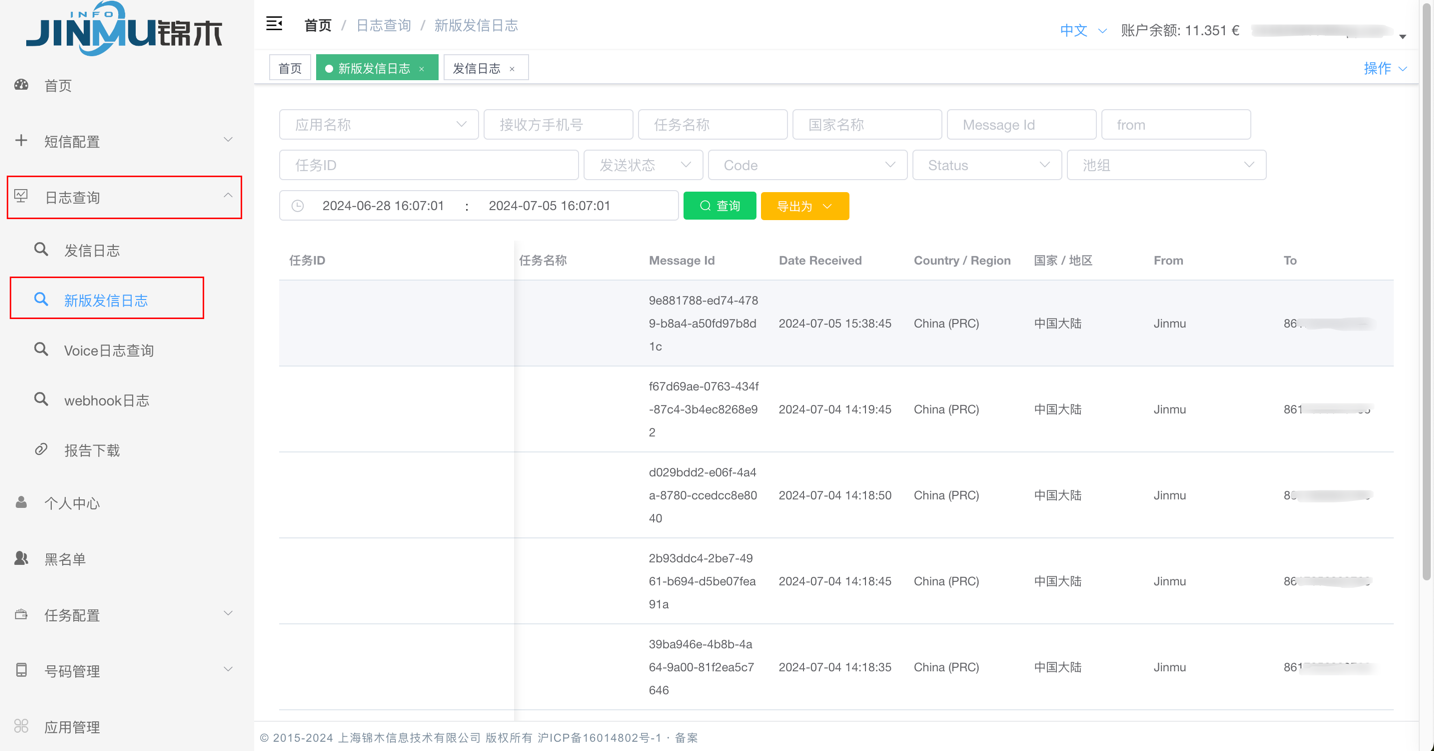Click the 账户余额: 11.351 € text
The image size is (1434, 751).
(x=1180, y=31)
